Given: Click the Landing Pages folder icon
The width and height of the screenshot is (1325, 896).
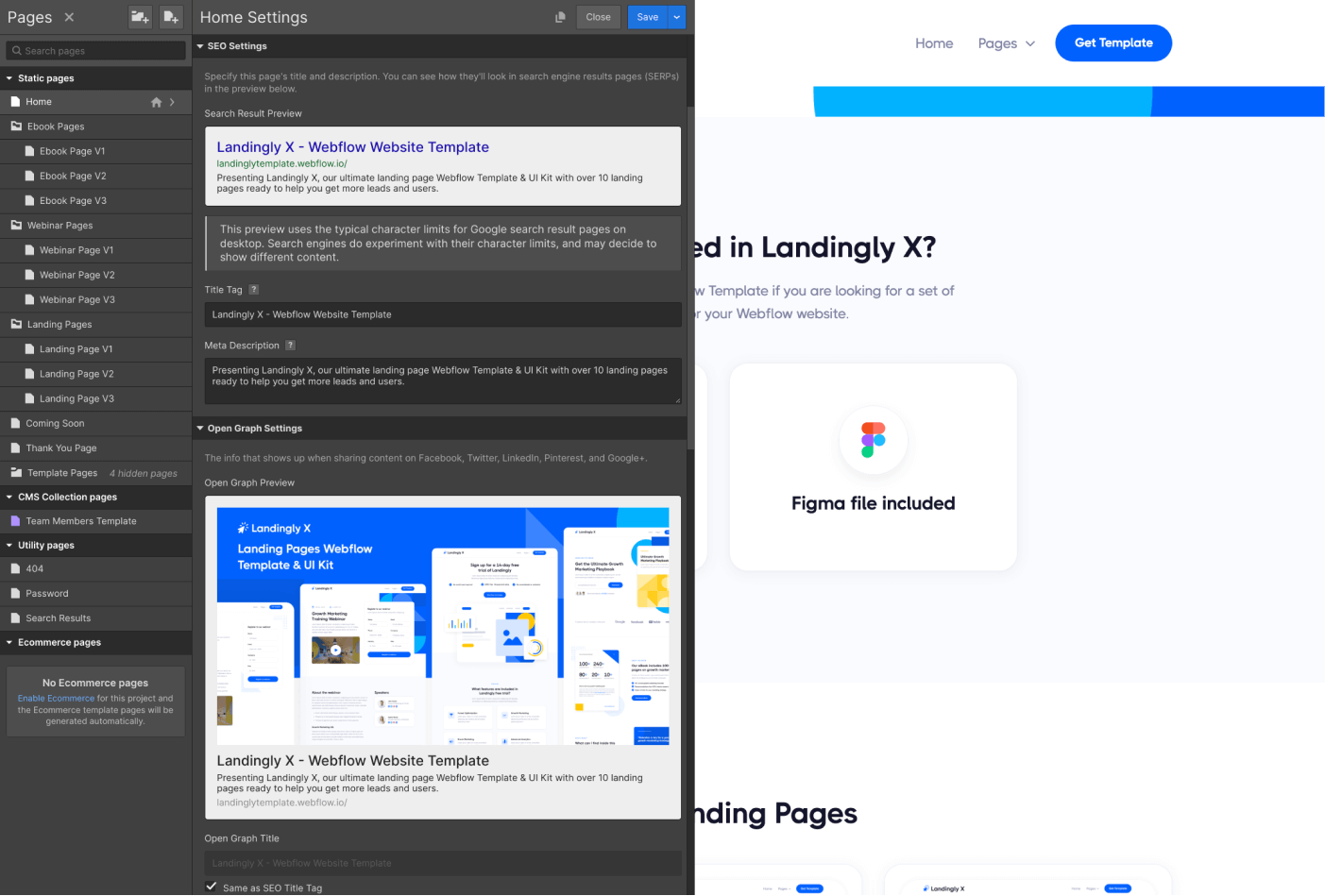Looking at the screenshot, I should 16,325.
